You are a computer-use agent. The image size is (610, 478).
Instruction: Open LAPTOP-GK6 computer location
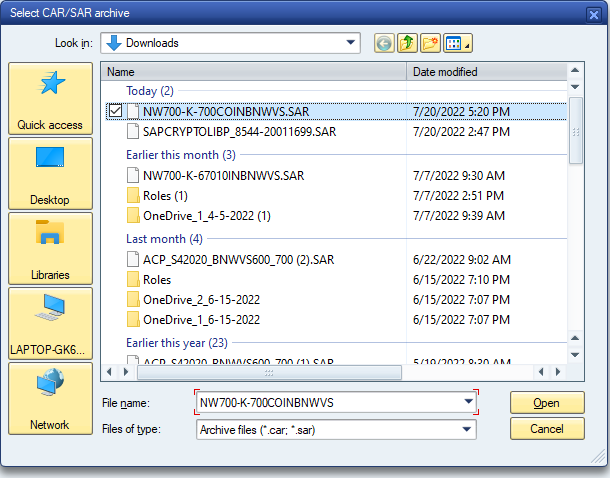click(49, 323)
